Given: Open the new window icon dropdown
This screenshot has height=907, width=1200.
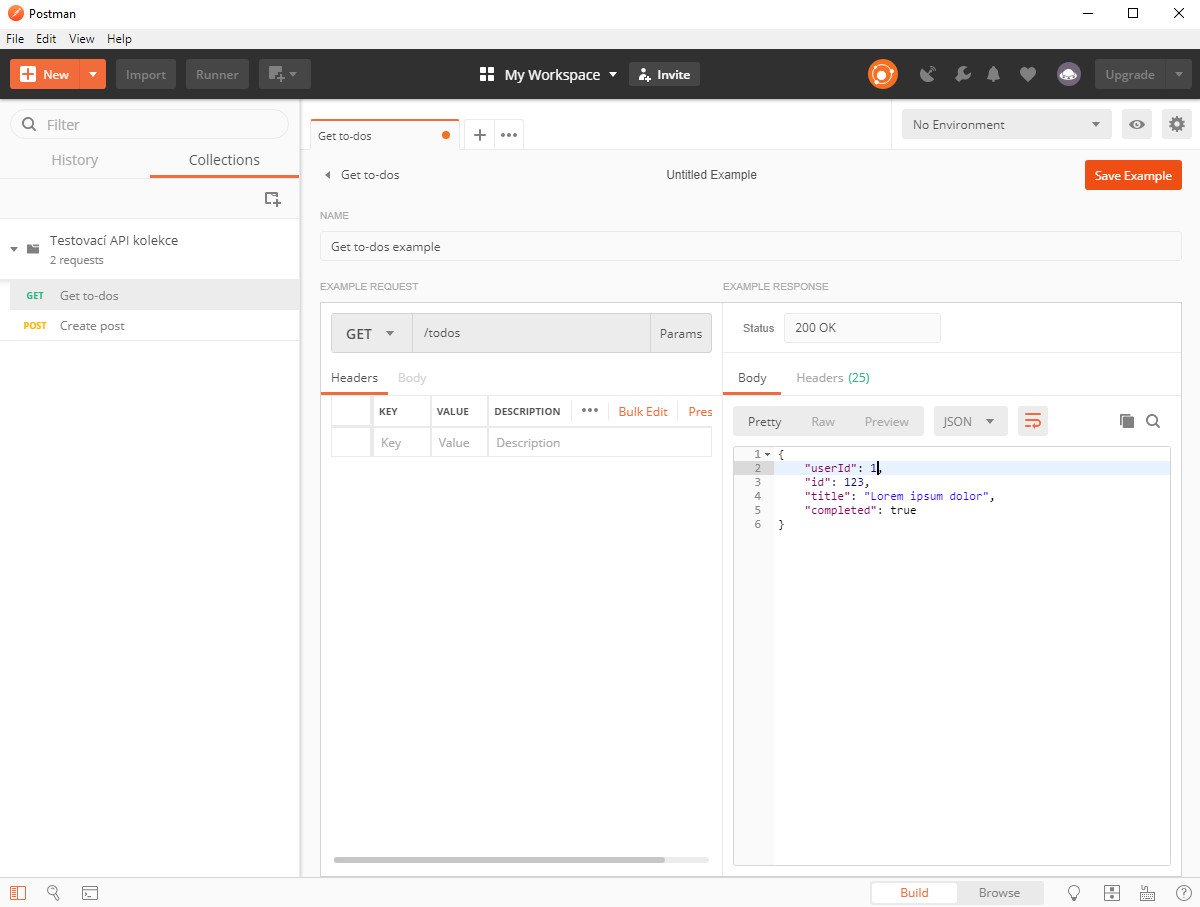Looking at the screenshot, I should pyautogui.click(x=285, y=75).
